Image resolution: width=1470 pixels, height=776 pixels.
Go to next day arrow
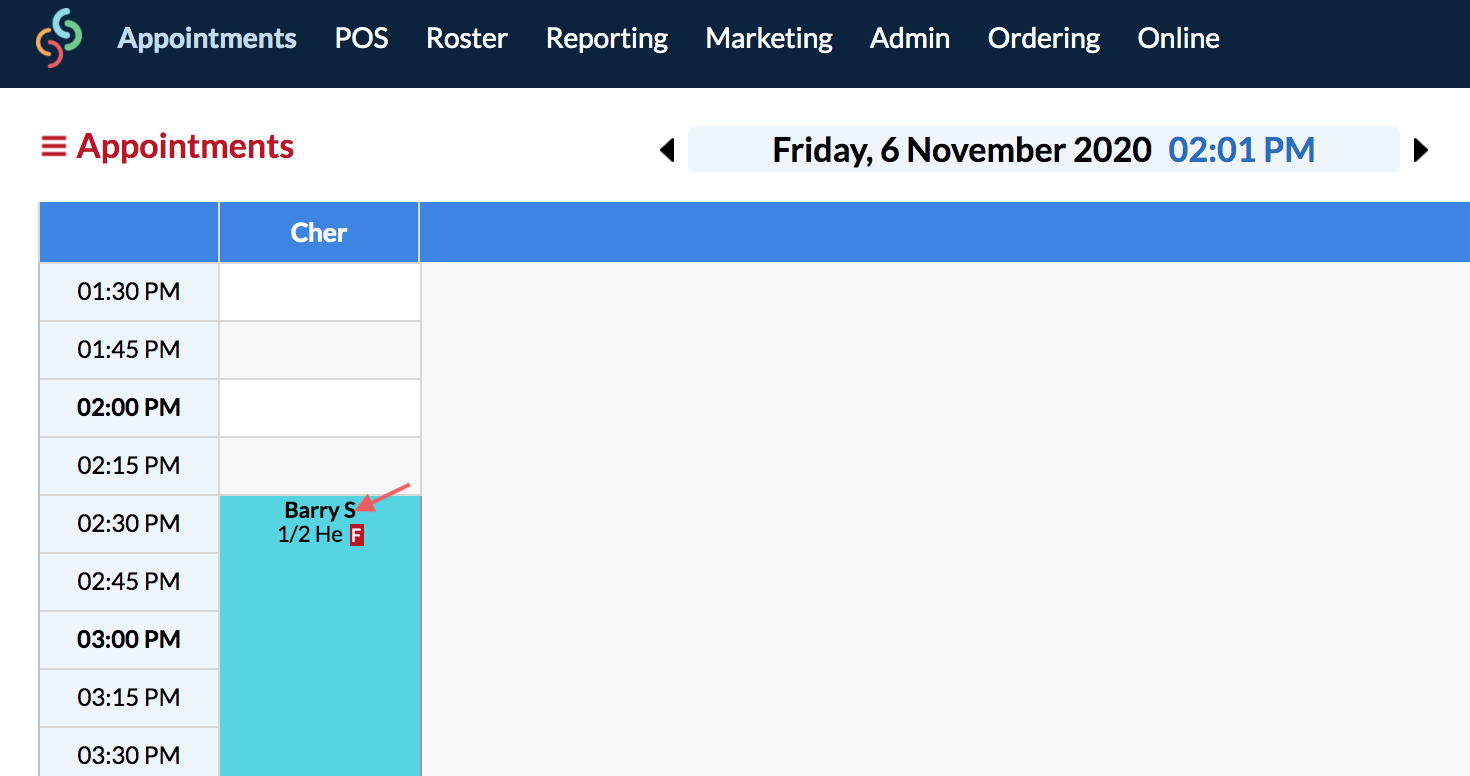(x=1420, y=150)
